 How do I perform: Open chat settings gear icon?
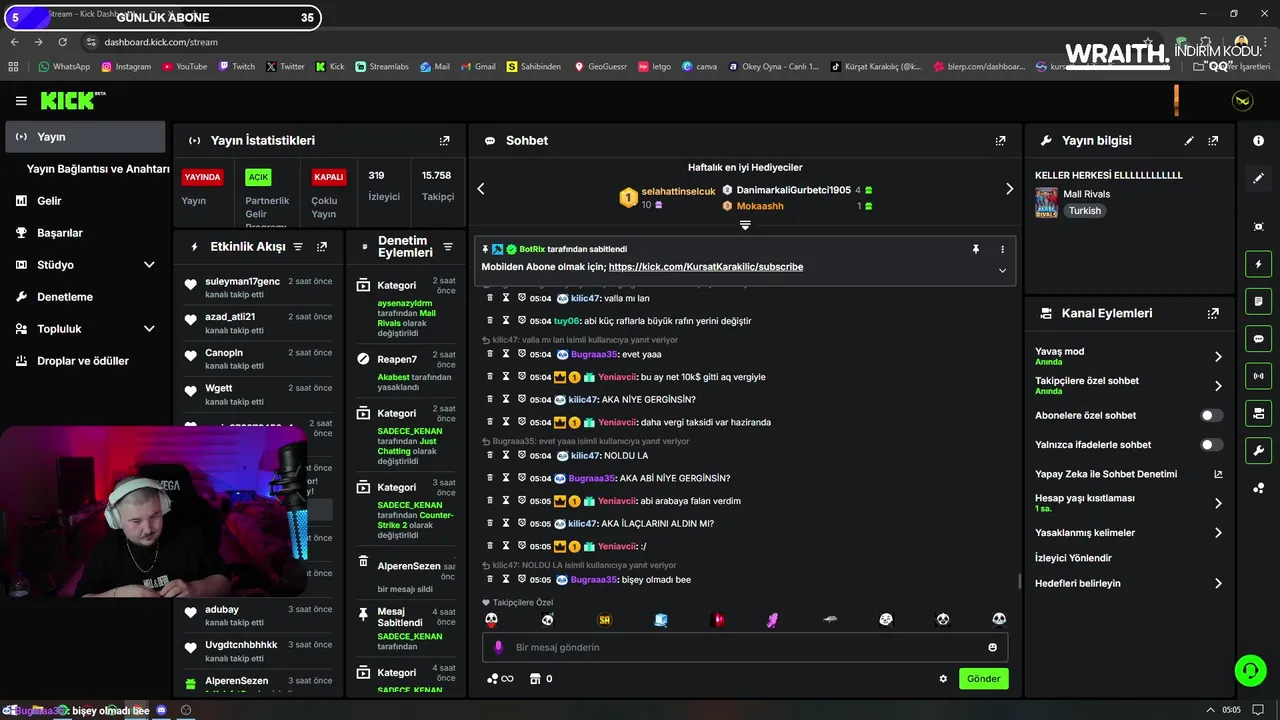coord(943,679)
